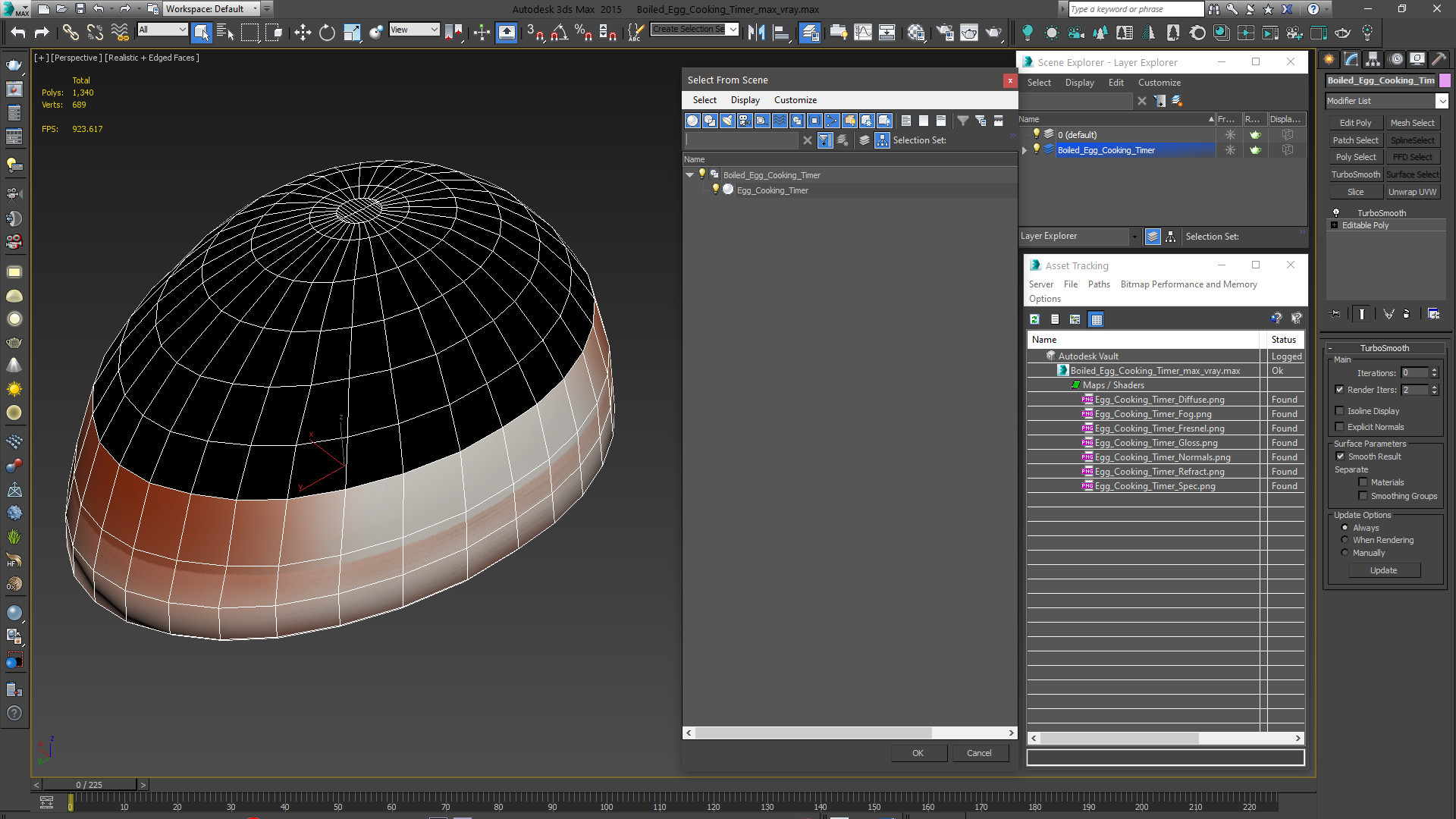Image resolution: width=1456 pixels, height=819 pixels.
Task: Collapse Boiled_Egg_Cooking_Timer in Select From Scene
Action: click(689, 175)
